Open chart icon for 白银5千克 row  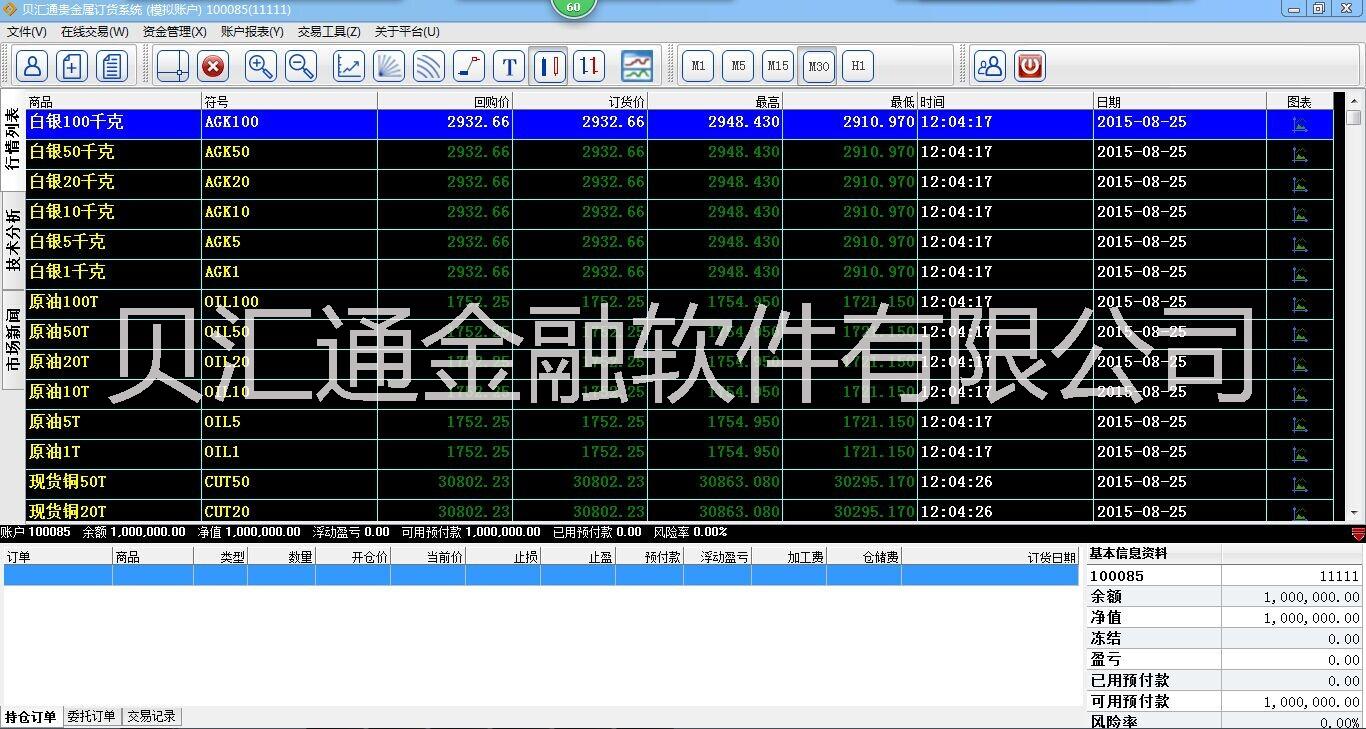[1300, 244]
